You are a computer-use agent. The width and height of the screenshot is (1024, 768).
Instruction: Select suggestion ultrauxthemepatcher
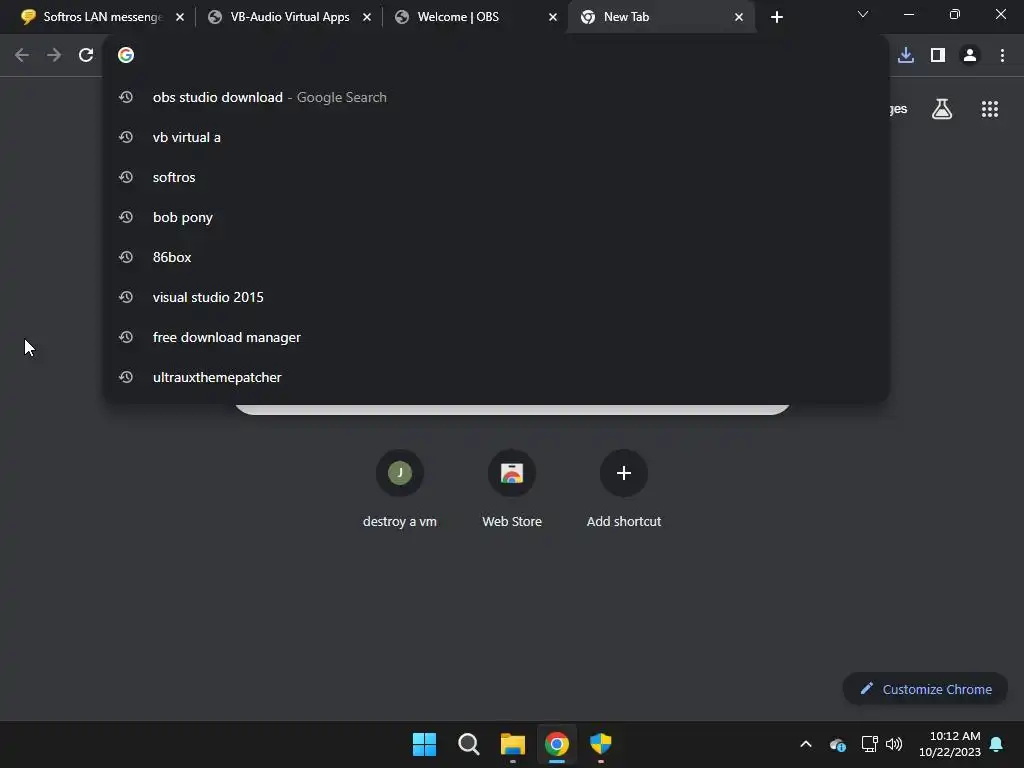[496, 377]
